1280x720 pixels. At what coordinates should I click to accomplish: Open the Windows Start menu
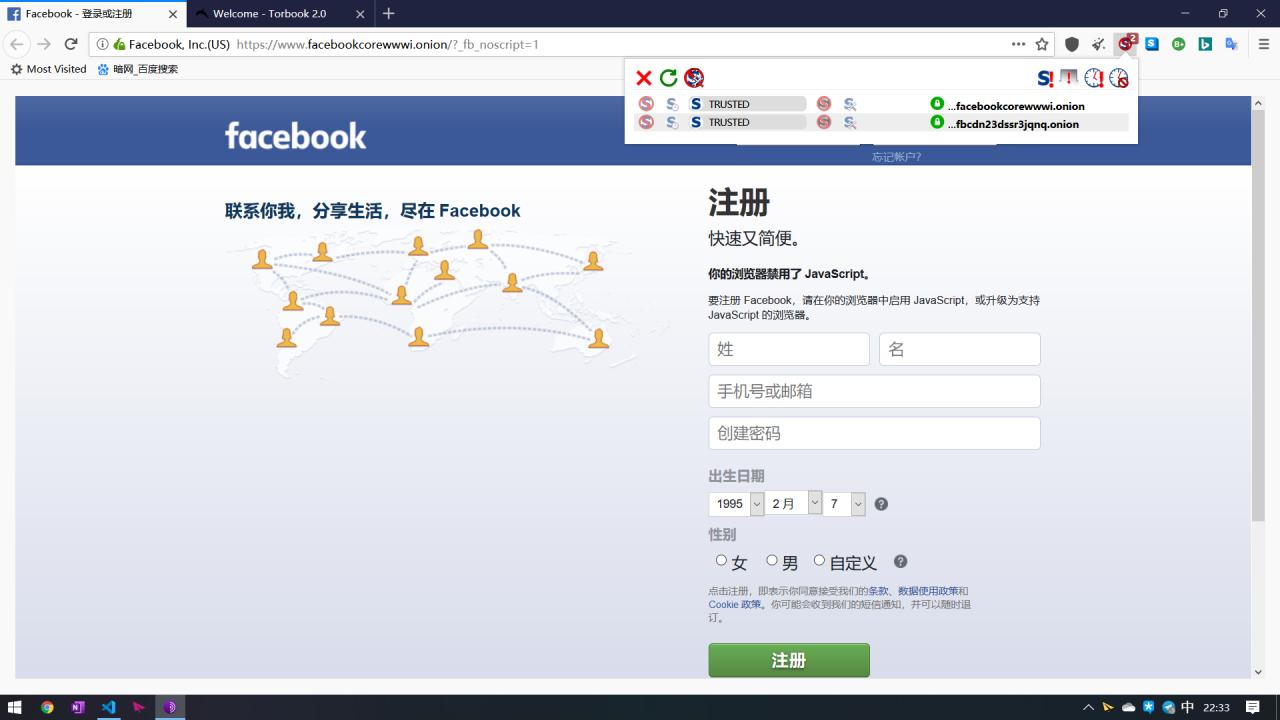15,707
